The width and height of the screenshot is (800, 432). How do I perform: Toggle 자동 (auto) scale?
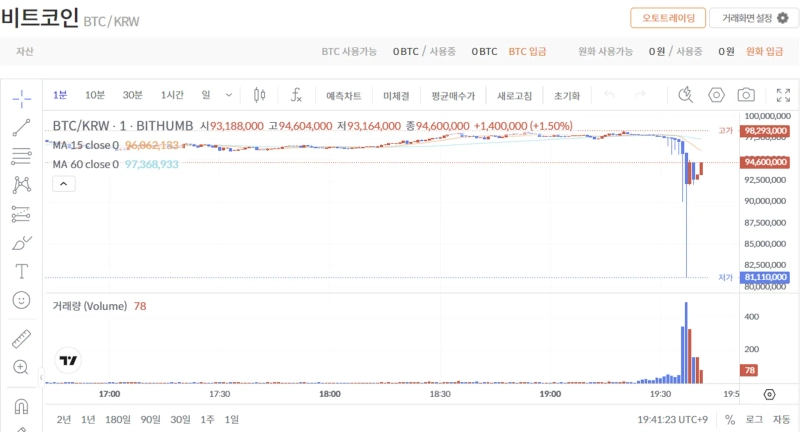click(780, 420)
